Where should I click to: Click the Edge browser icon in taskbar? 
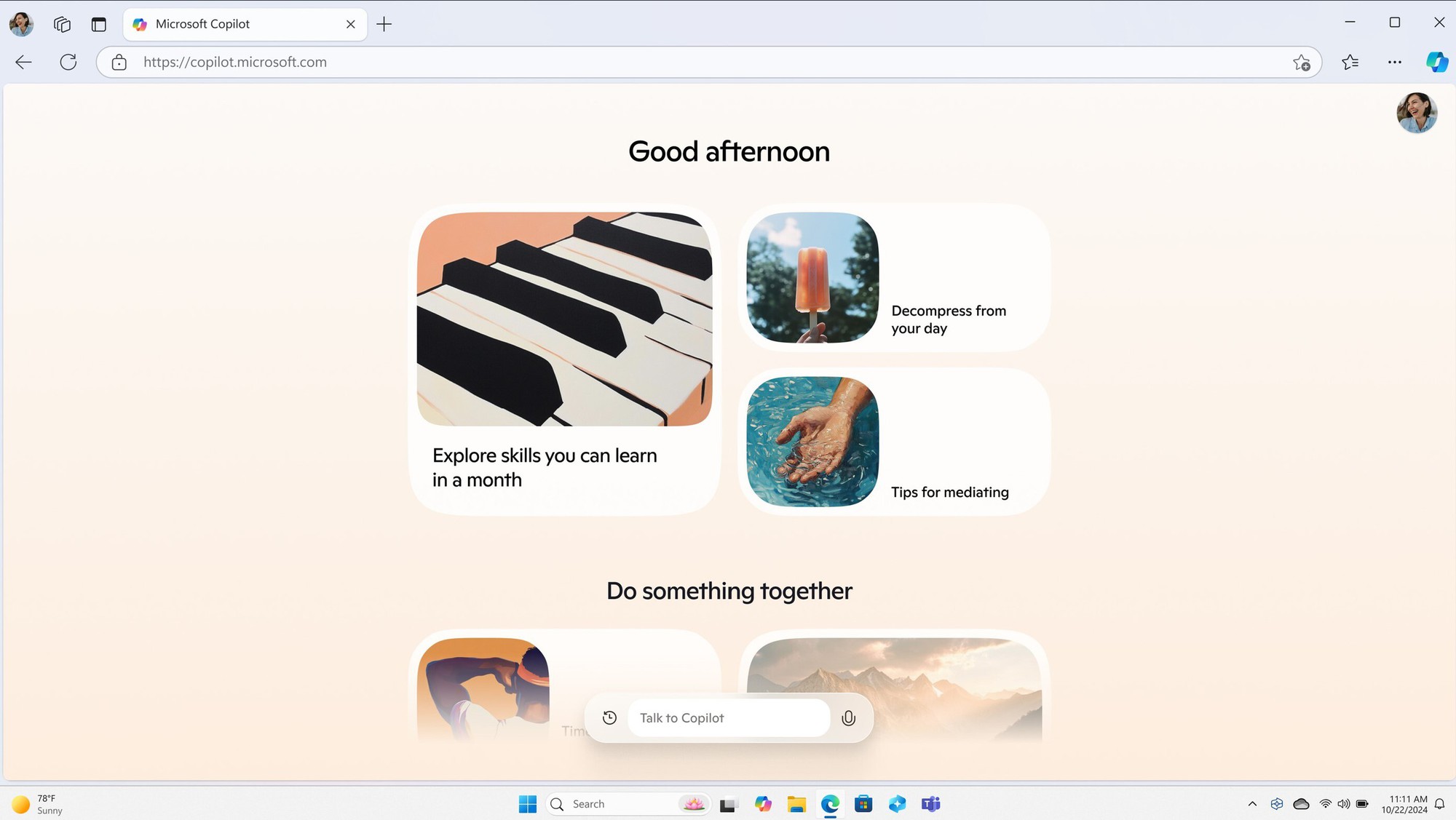(829, 805)
